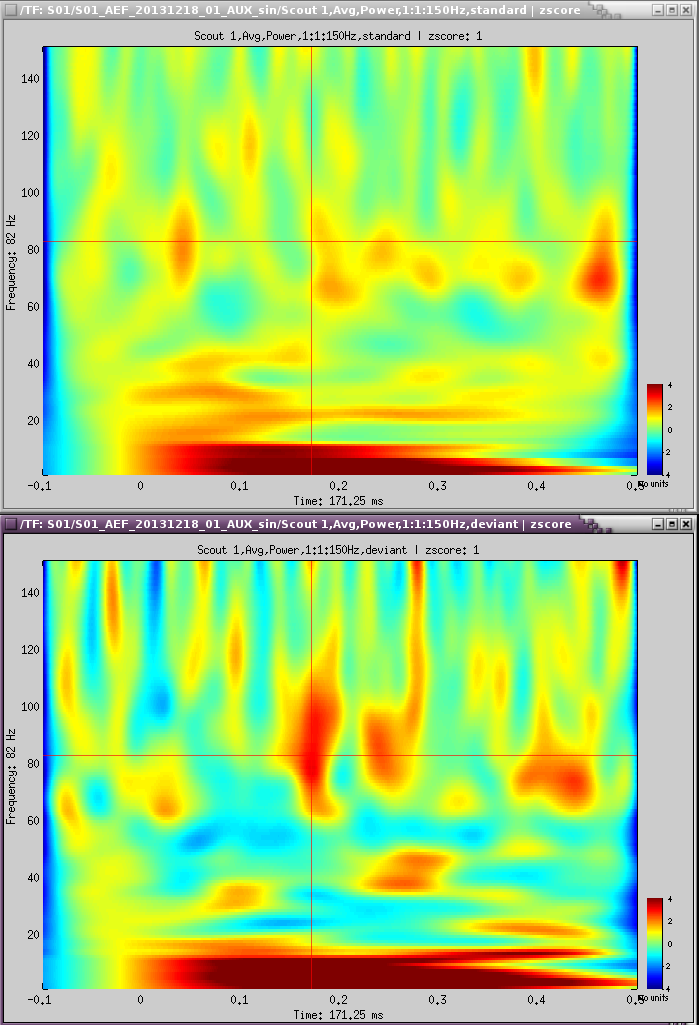
Task: Click the 'Frequency: 82 Hz' axis label in the deviant plot
Action: [11, 775]
